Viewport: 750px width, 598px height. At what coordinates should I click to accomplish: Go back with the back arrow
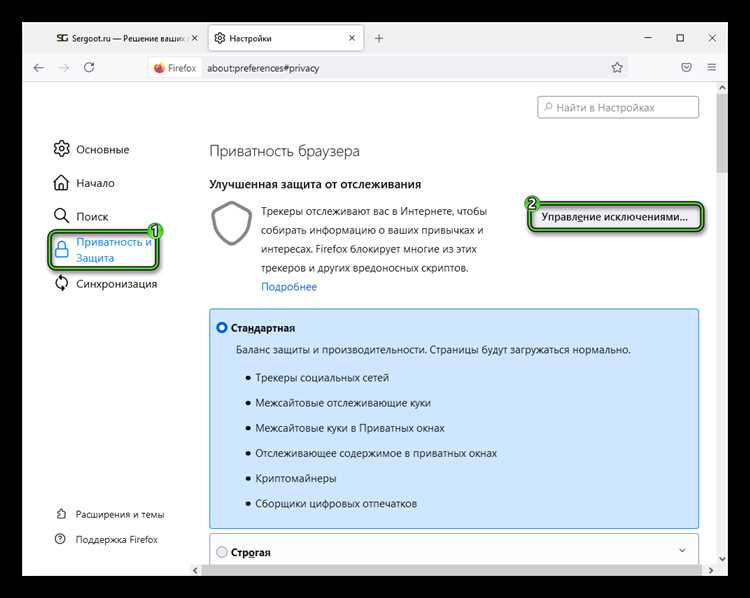[39, 68]
